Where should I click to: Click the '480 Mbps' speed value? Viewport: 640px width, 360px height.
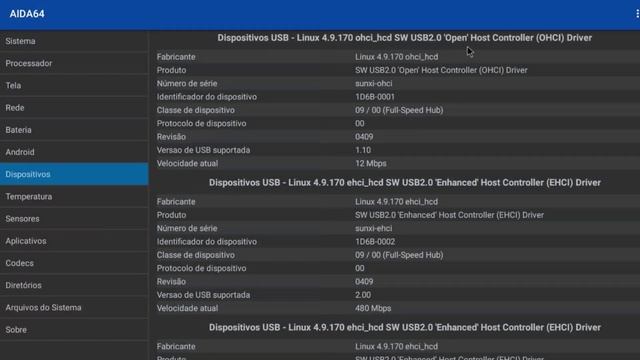373,308
